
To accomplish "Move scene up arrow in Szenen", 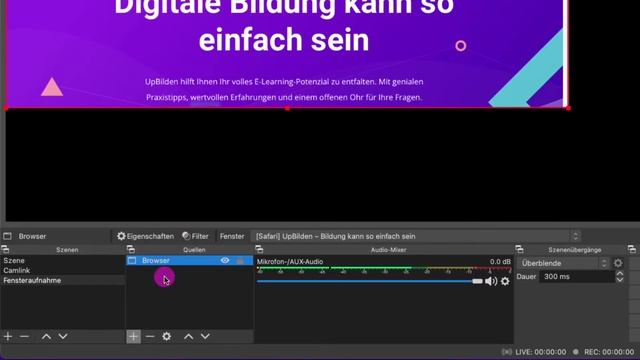I will point(46,336).
